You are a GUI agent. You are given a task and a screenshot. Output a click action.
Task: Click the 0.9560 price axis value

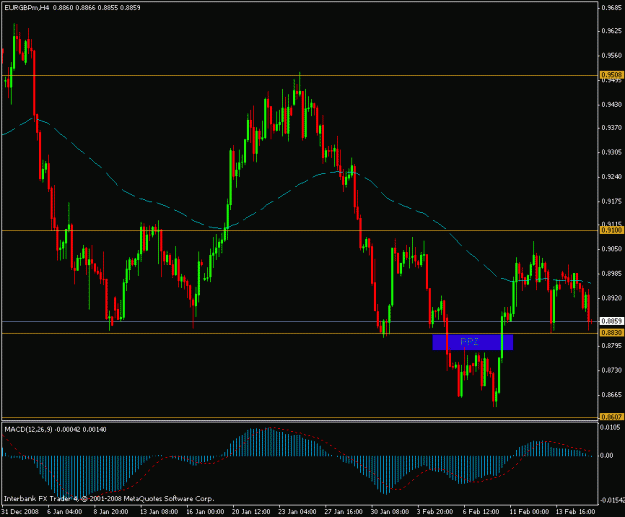pyautogui.click(x=611, y=55)
